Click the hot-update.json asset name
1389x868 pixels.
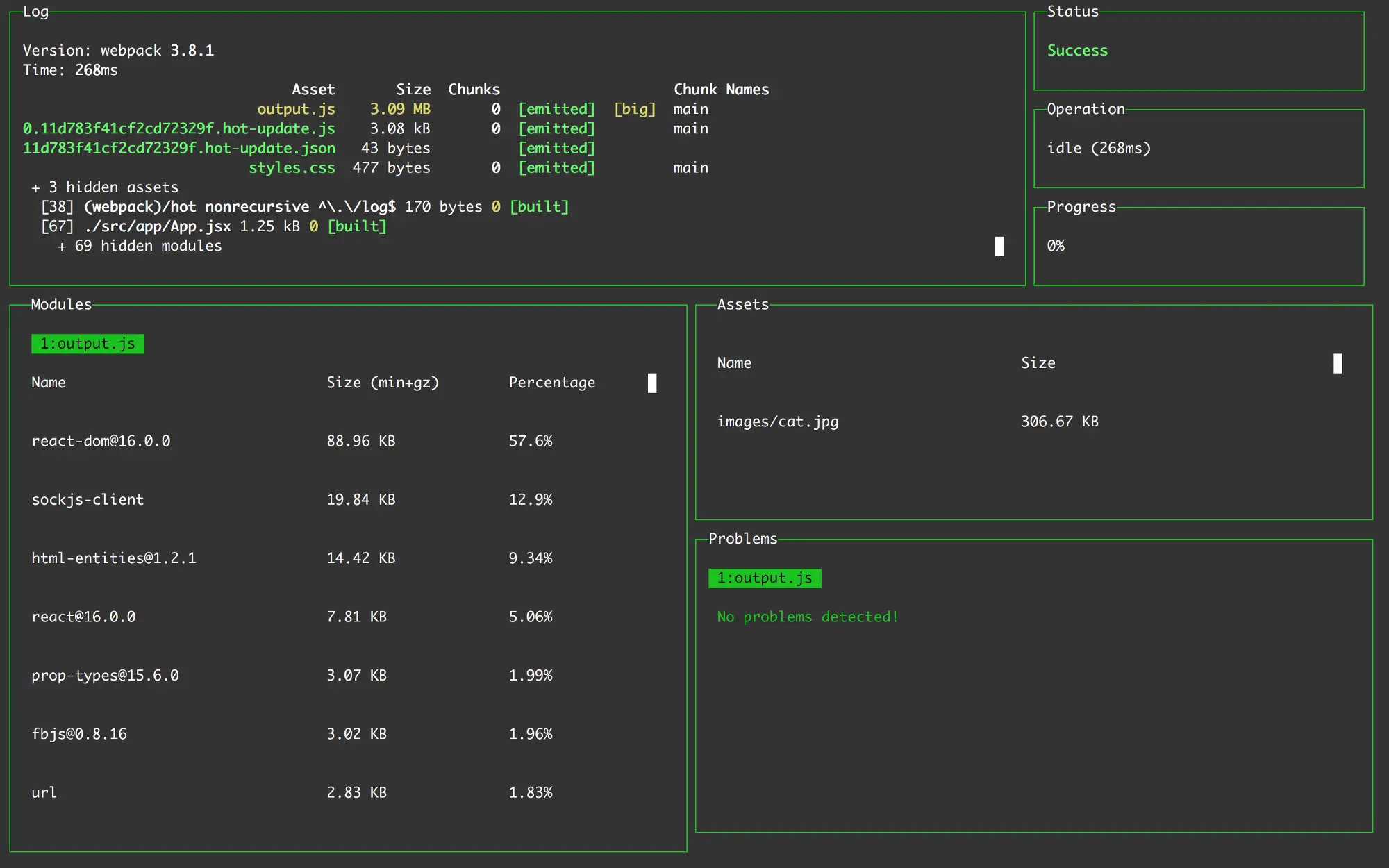[x=178, y=148]
